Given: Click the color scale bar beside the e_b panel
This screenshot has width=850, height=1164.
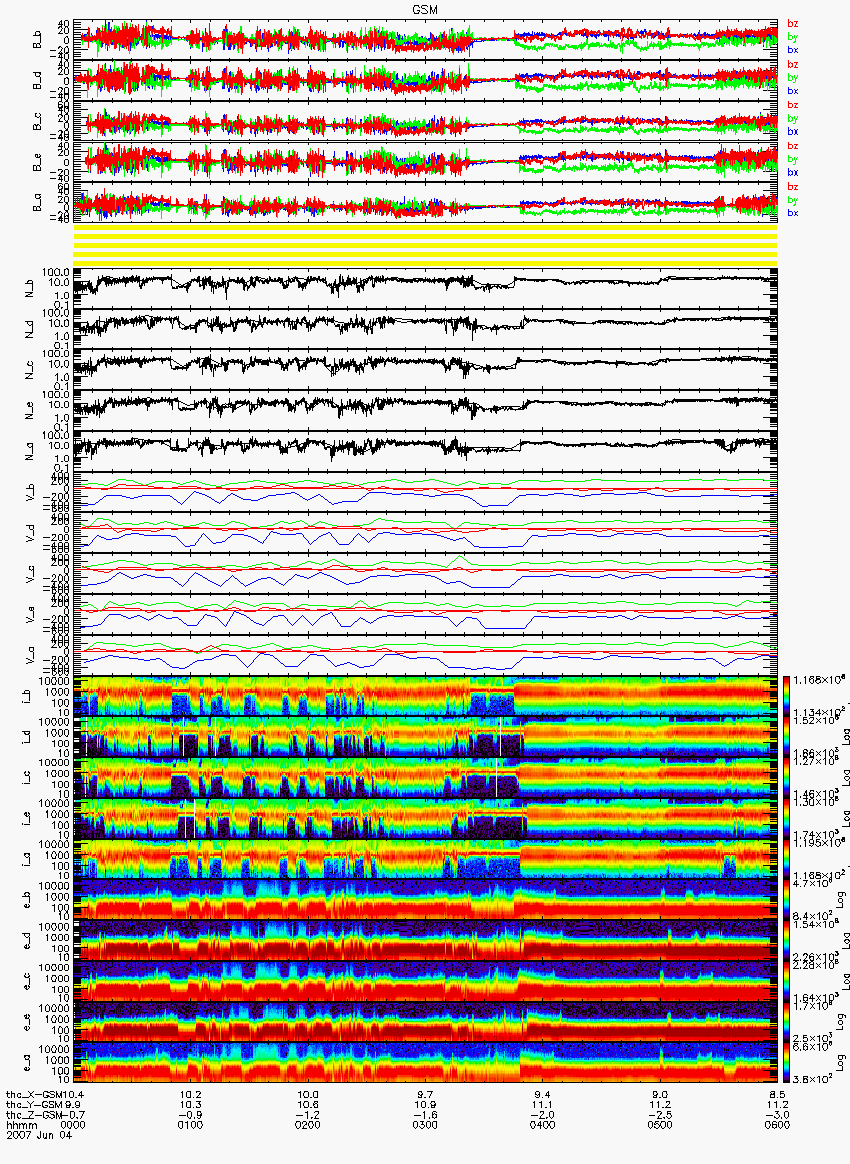Looking at the screenshot, I should point(786,900).
